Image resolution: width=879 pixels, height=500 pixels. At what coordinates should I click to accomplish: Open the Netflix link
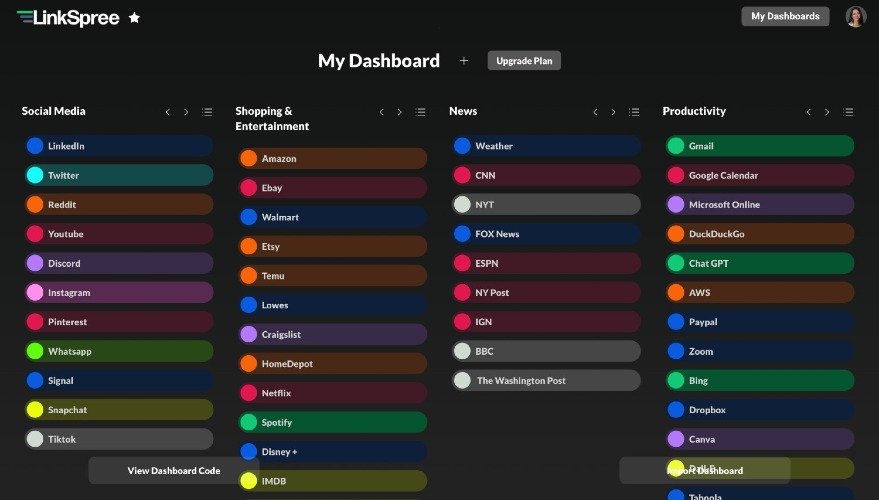pos(332,393)
